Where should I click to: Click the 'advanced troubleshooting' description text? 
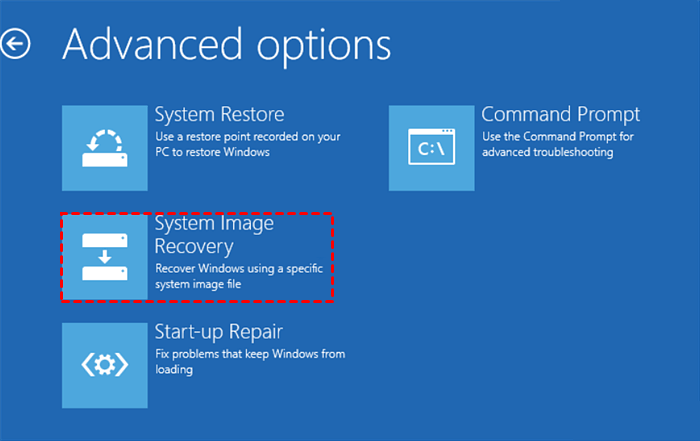click(547, 153)
